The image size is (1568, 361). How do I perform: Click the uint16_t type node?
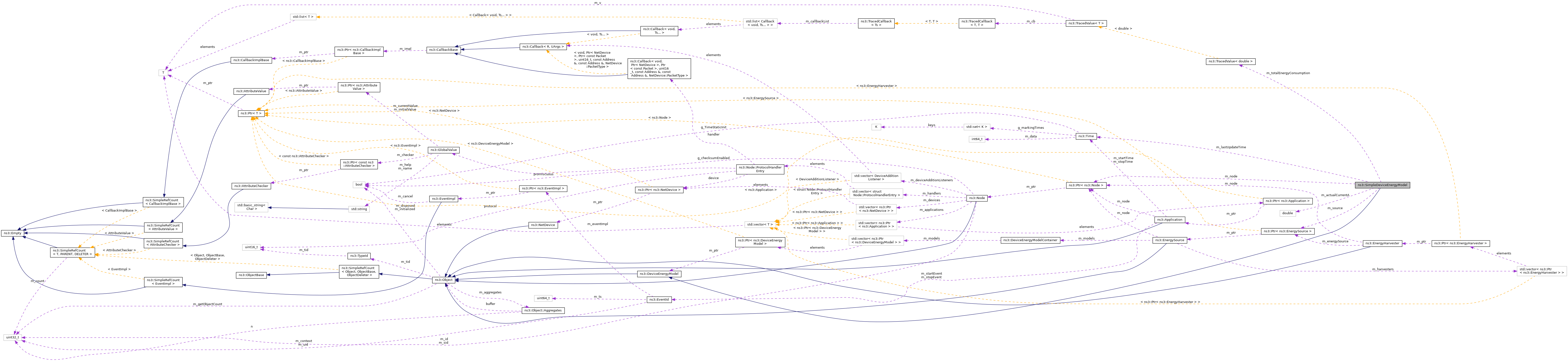(251, 247)
